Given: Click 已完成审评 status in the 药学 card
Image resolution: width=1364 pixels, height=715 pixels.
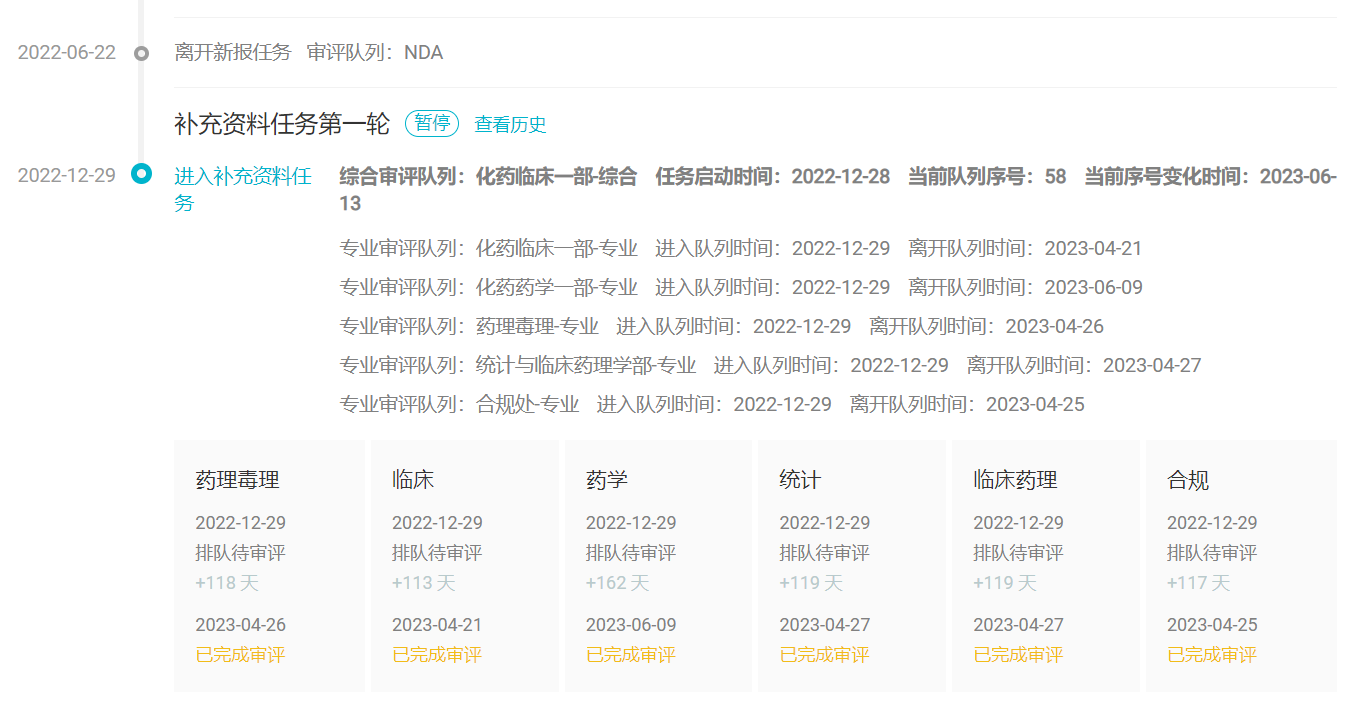Looking at the screenshot, I should (x=630, y=655).
